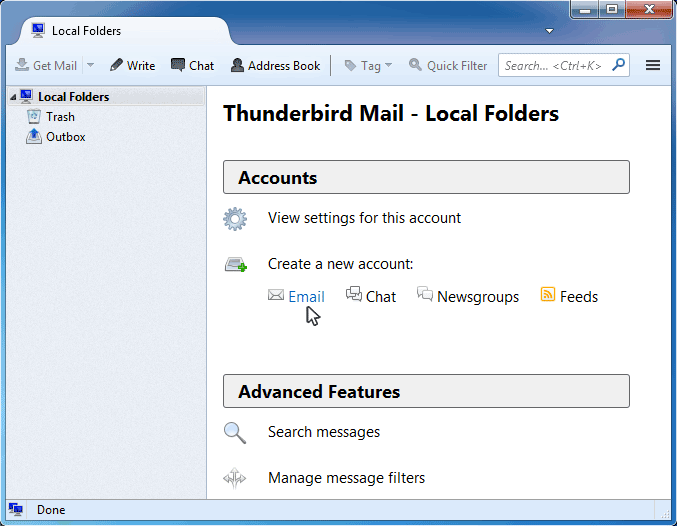Click the Outbox tray icon
This screenshot has width=677, height=526.
[x=34, y=136]
